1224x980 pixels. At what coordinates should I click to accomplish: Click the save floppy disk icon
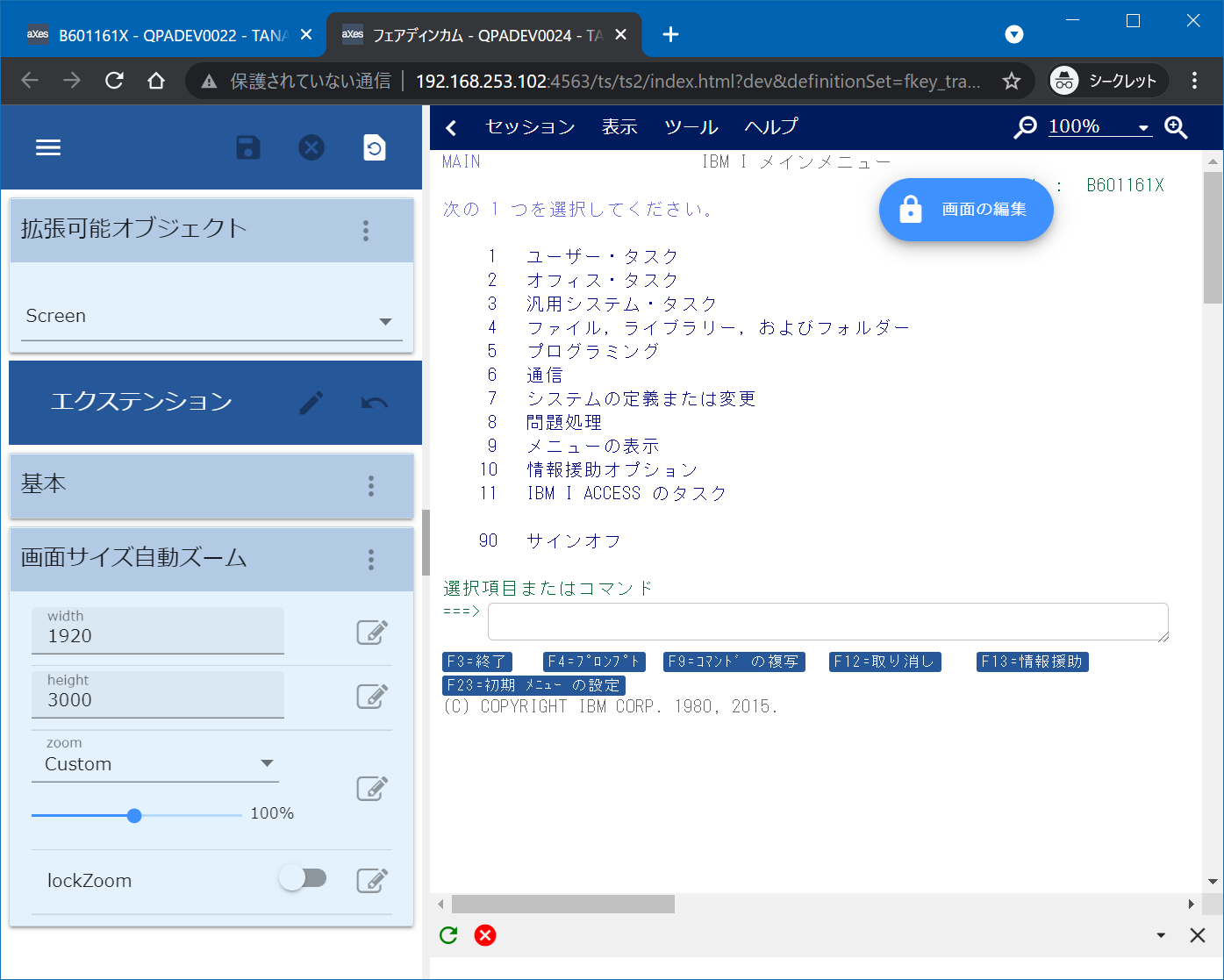[x=248, y=147]
